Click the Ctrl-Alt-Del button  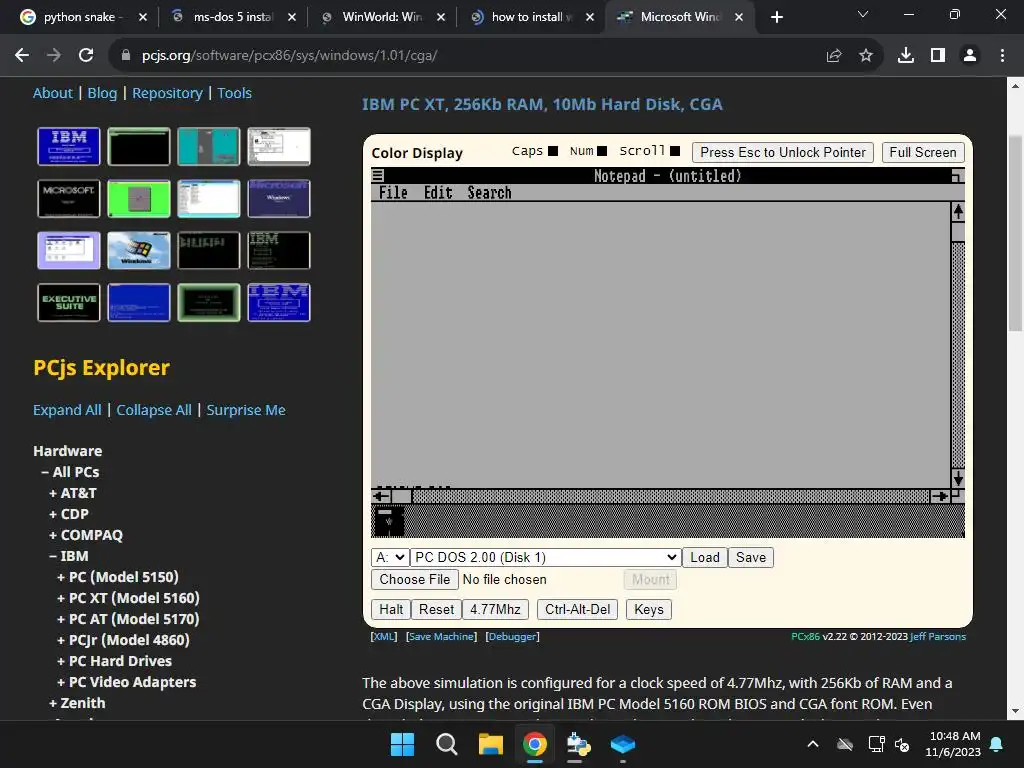tap(577, 609)
